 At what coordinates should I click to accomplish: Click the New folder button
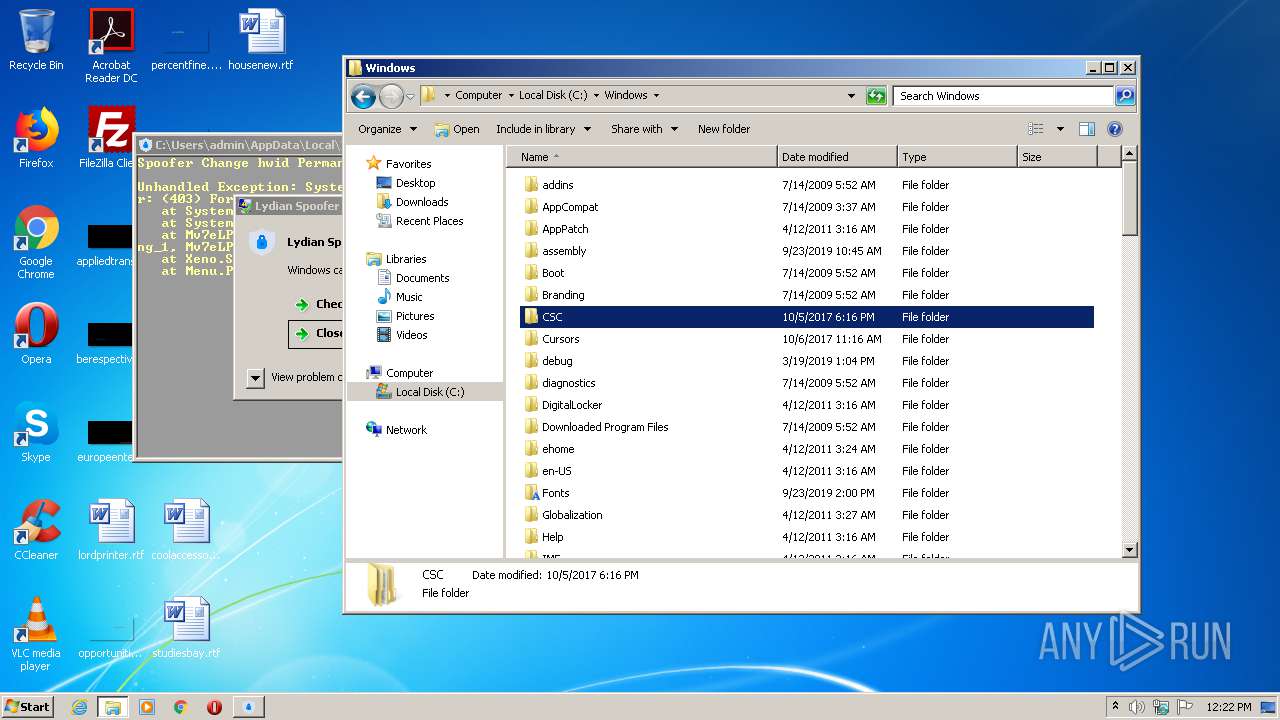click(724, 129)
